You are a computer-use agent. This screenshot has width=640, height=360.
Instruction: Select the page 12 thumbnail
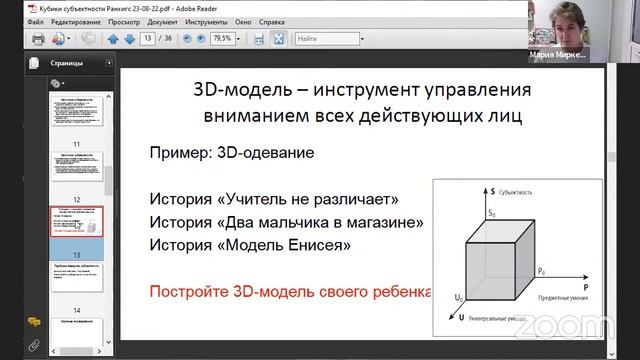[x=76, y=167]
